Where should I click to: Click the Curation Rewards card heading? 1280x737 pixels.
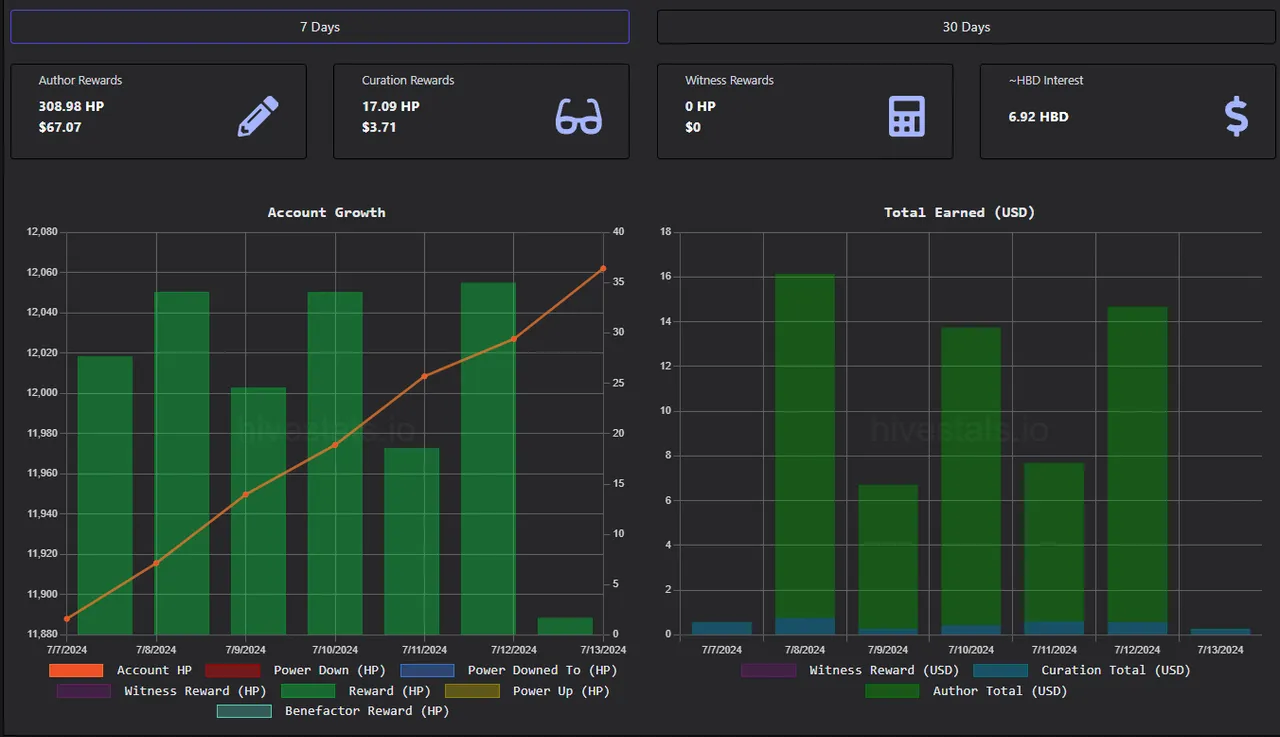click(x=408, y=80)
